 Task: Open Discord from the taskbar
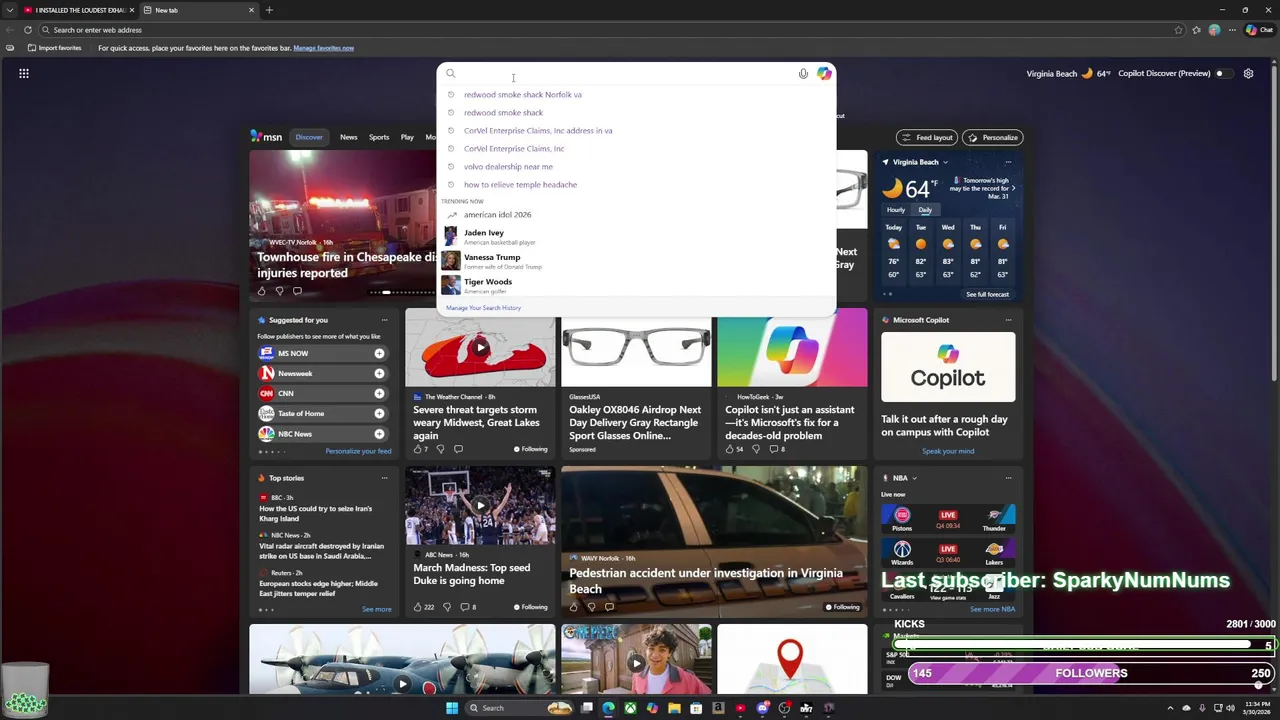[763, 708]
